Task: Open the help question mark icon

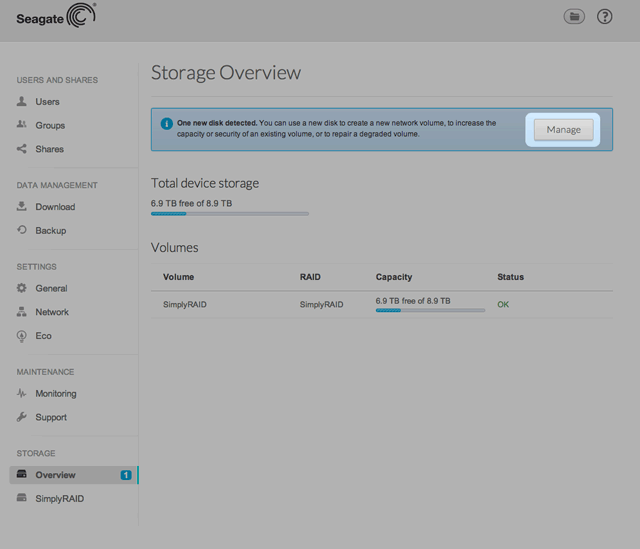Action: pos(605,17)
